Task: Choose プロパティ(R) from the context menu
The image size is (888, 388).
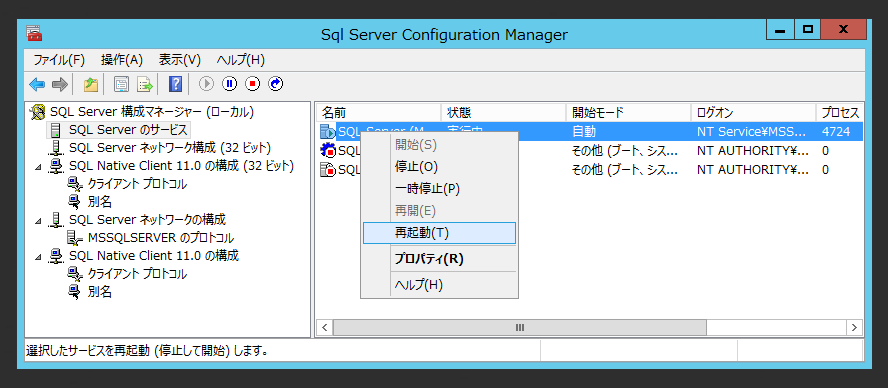Action: pyautogui.click(x=439, y=259)
